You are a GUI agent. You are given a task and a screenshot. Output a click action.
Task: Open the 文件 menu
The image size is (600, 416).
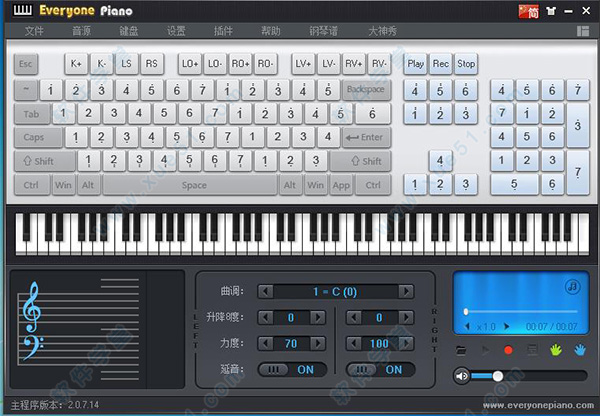35,32
